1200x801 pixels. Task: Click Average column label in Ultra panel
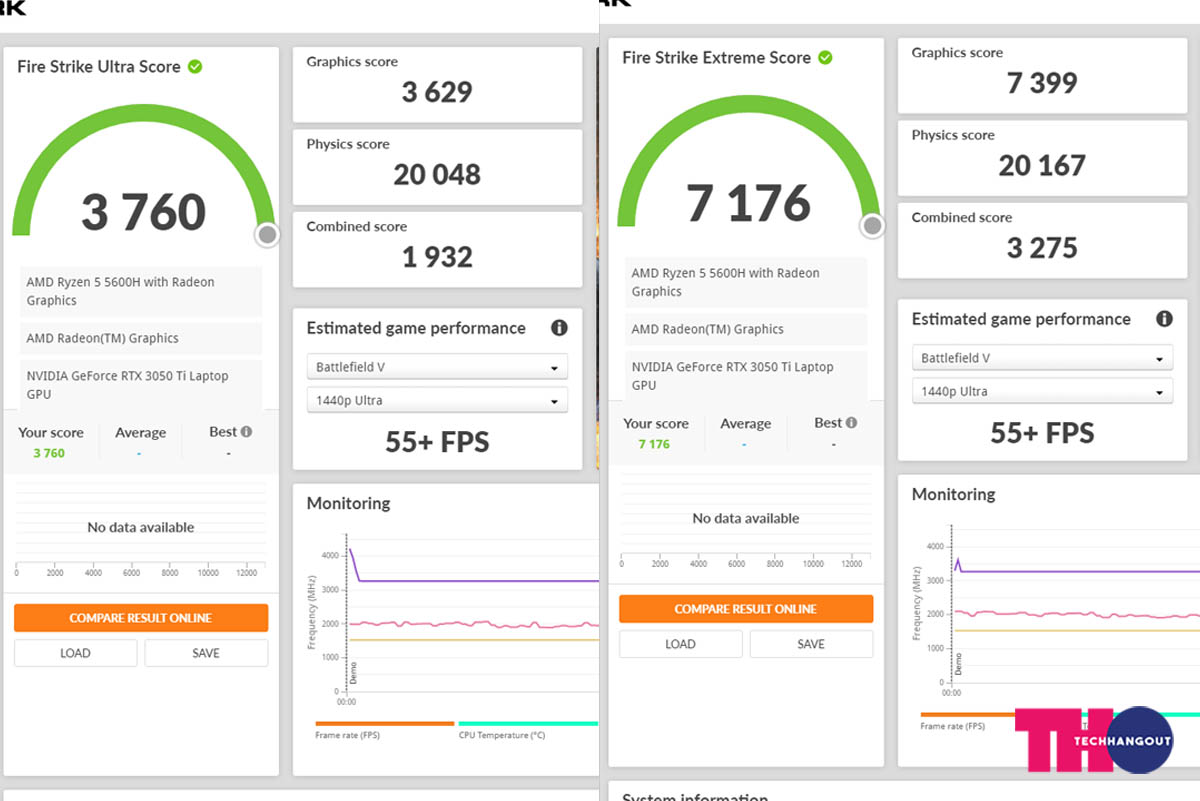coord(140,433)
